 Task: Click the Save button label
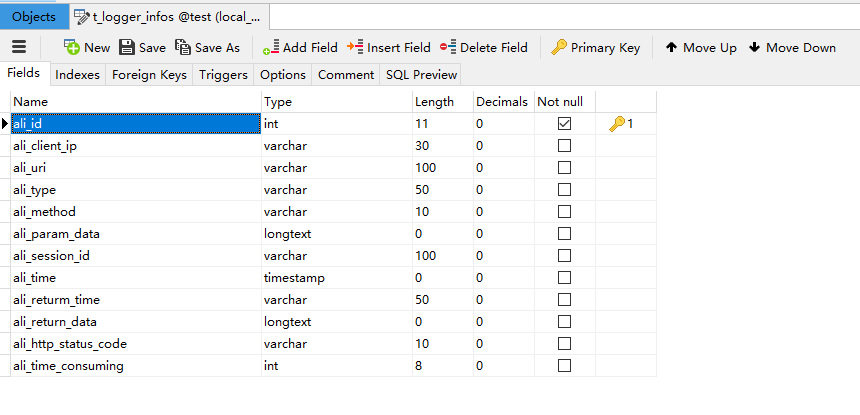click(x=152, y=48)
